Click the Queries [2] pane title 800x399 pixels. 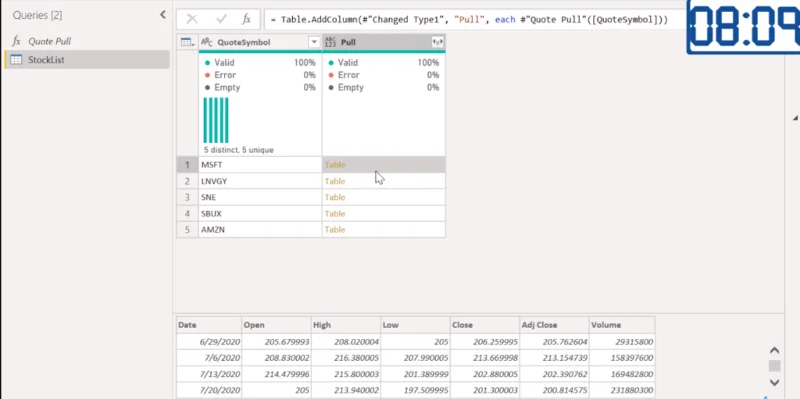tap(37, 15)
